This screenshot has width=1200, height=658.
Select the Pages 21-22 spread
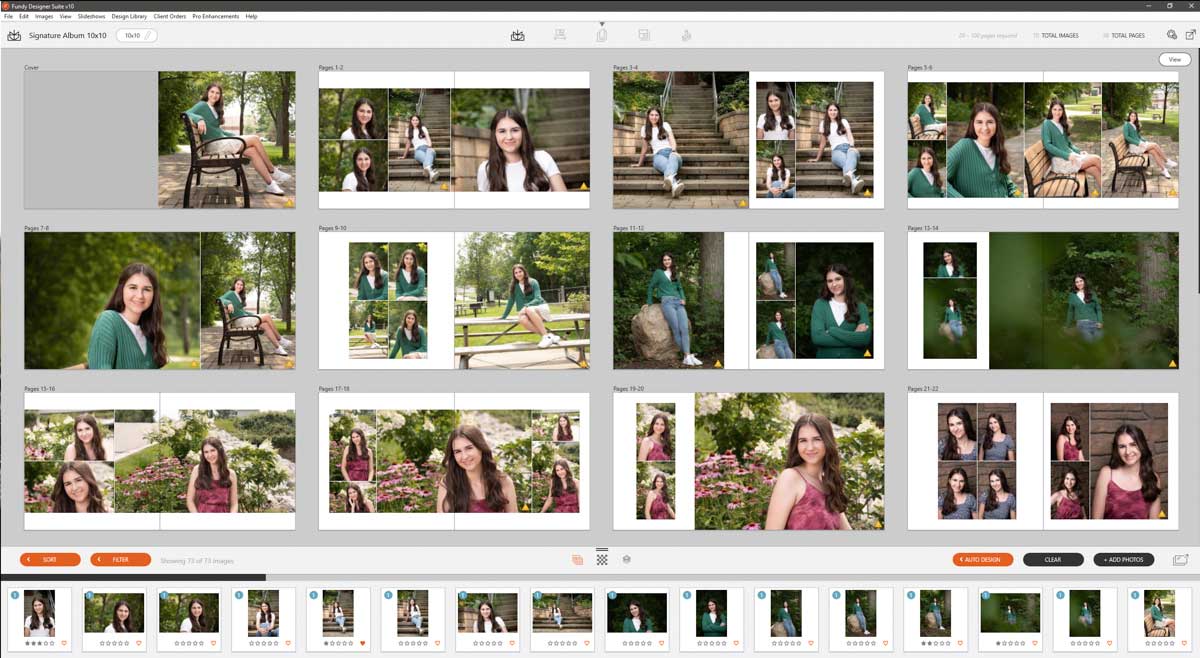1043,461
